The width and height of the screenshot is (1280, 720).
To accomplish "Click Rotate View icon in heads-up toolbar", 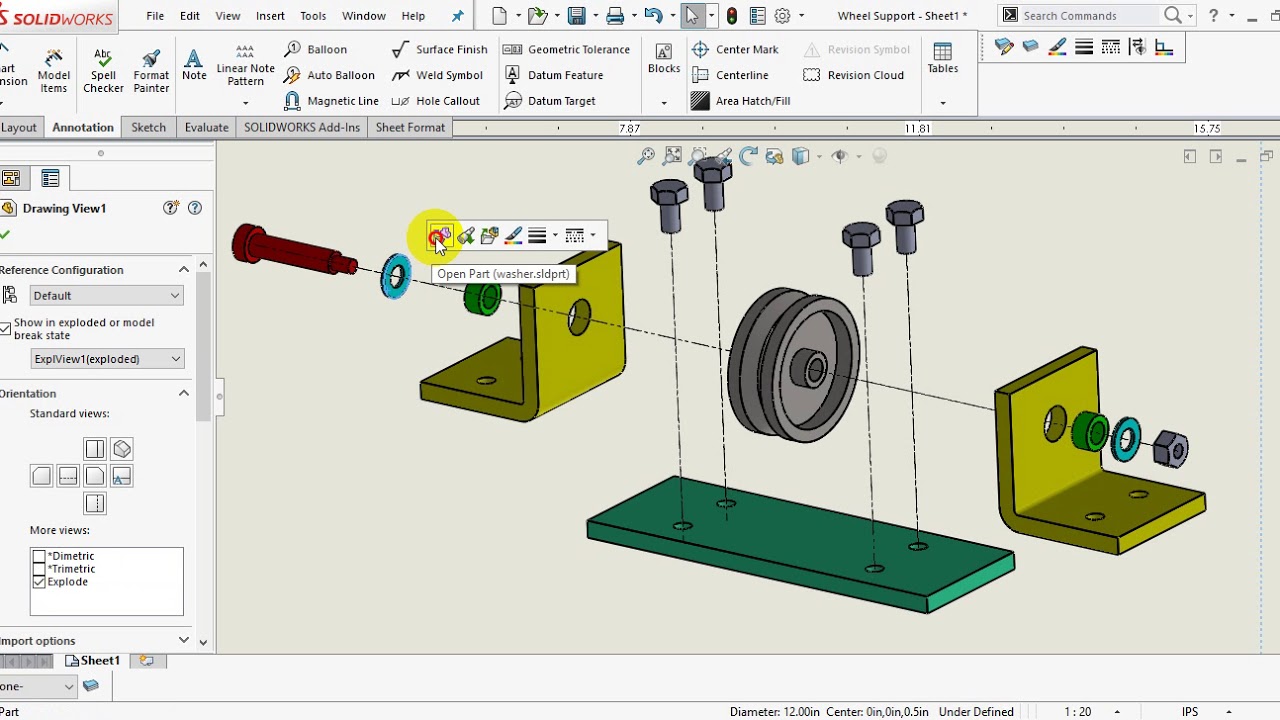I will pos(748,156).
